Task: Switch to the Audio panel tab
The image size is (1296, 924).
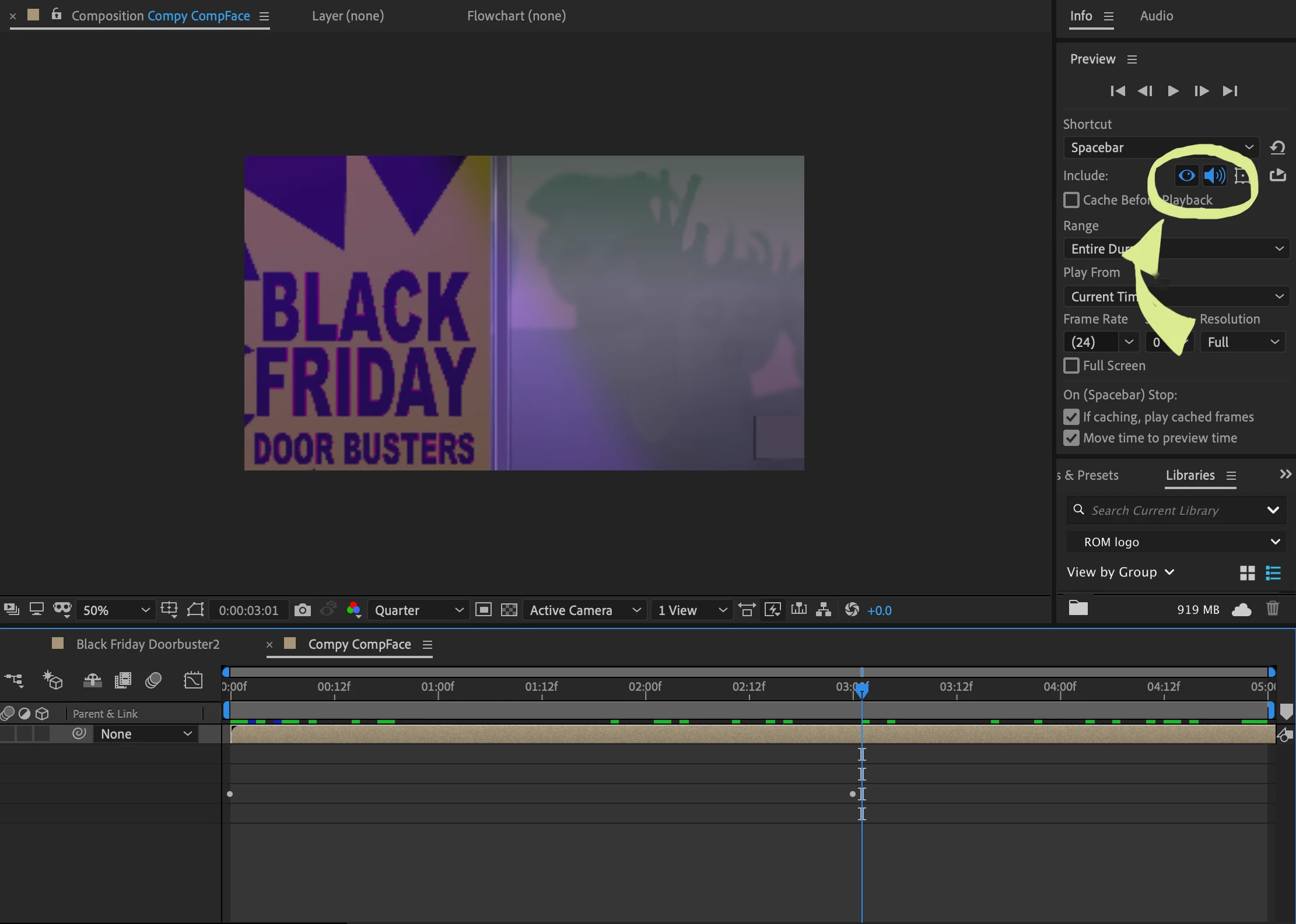Action: (1156, 16)
